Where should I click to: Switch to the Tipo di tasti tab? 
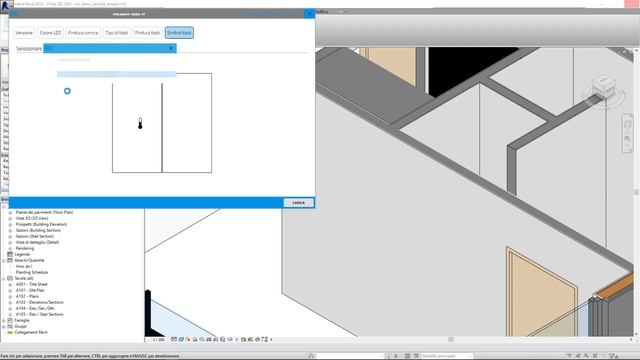(x=116, y=33)
